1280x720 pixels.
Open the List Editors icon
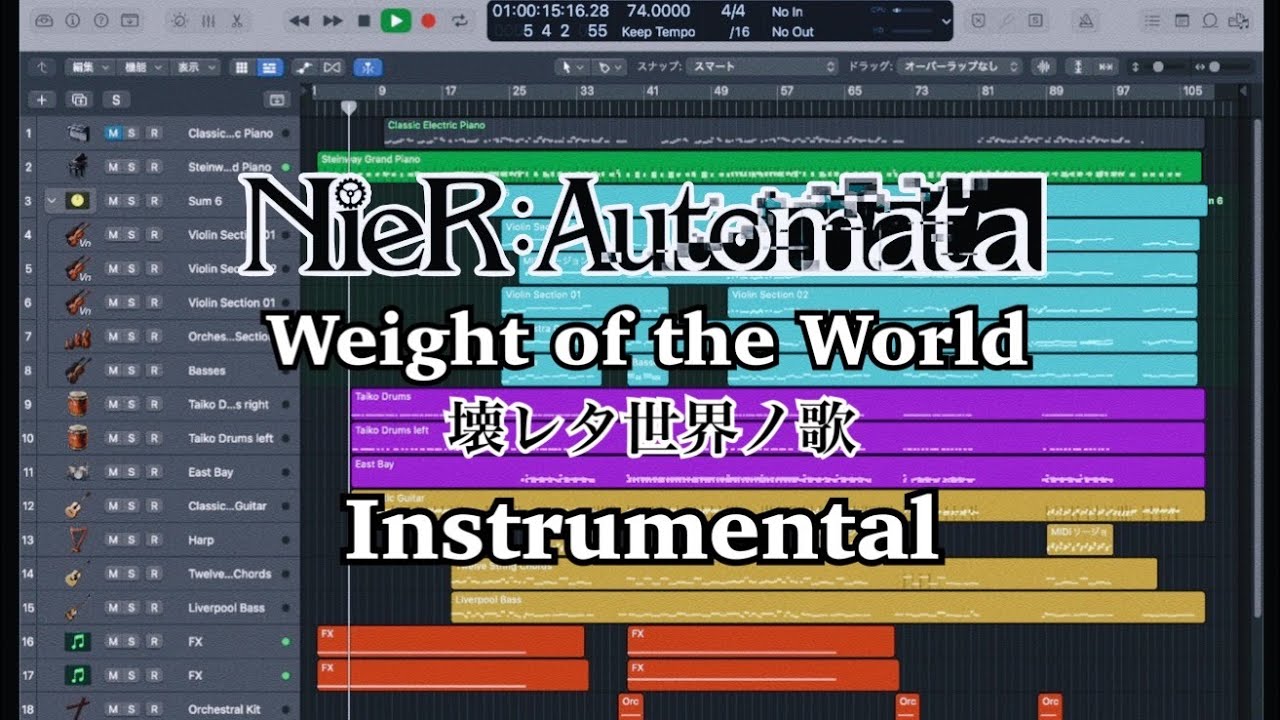click(1154, 20)
